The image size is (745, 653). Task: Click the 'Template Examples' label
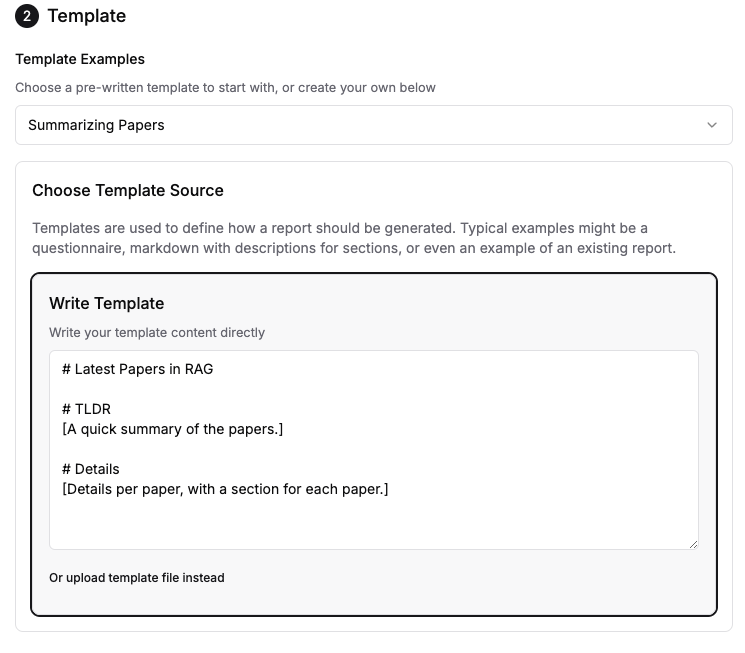click(x=80, y=59)
